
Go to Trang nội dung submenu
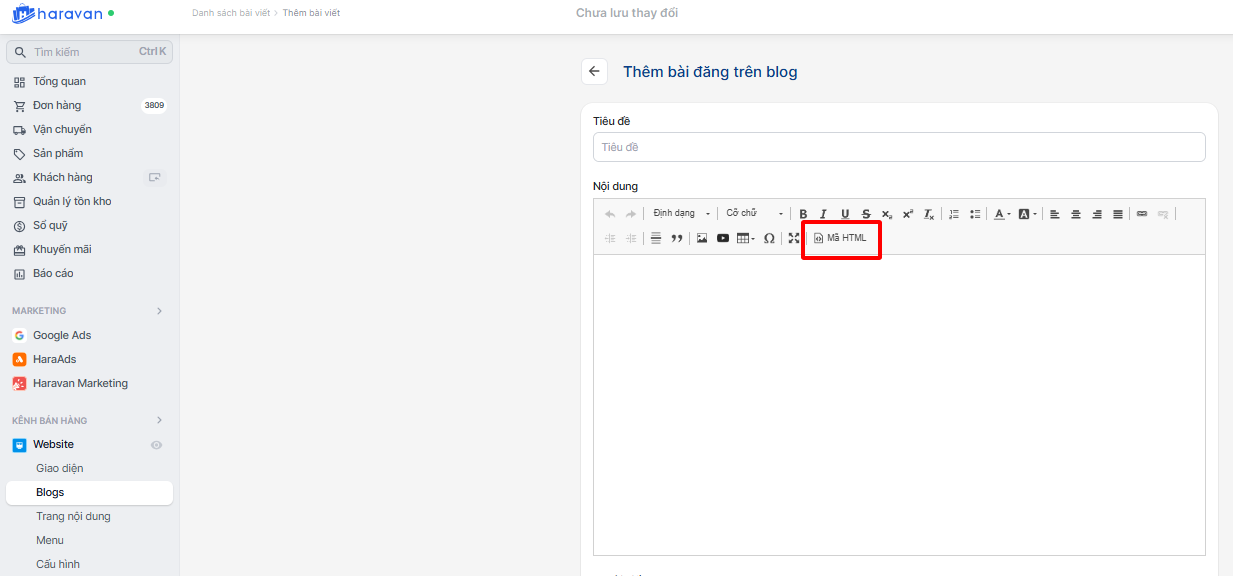[73, 516]
